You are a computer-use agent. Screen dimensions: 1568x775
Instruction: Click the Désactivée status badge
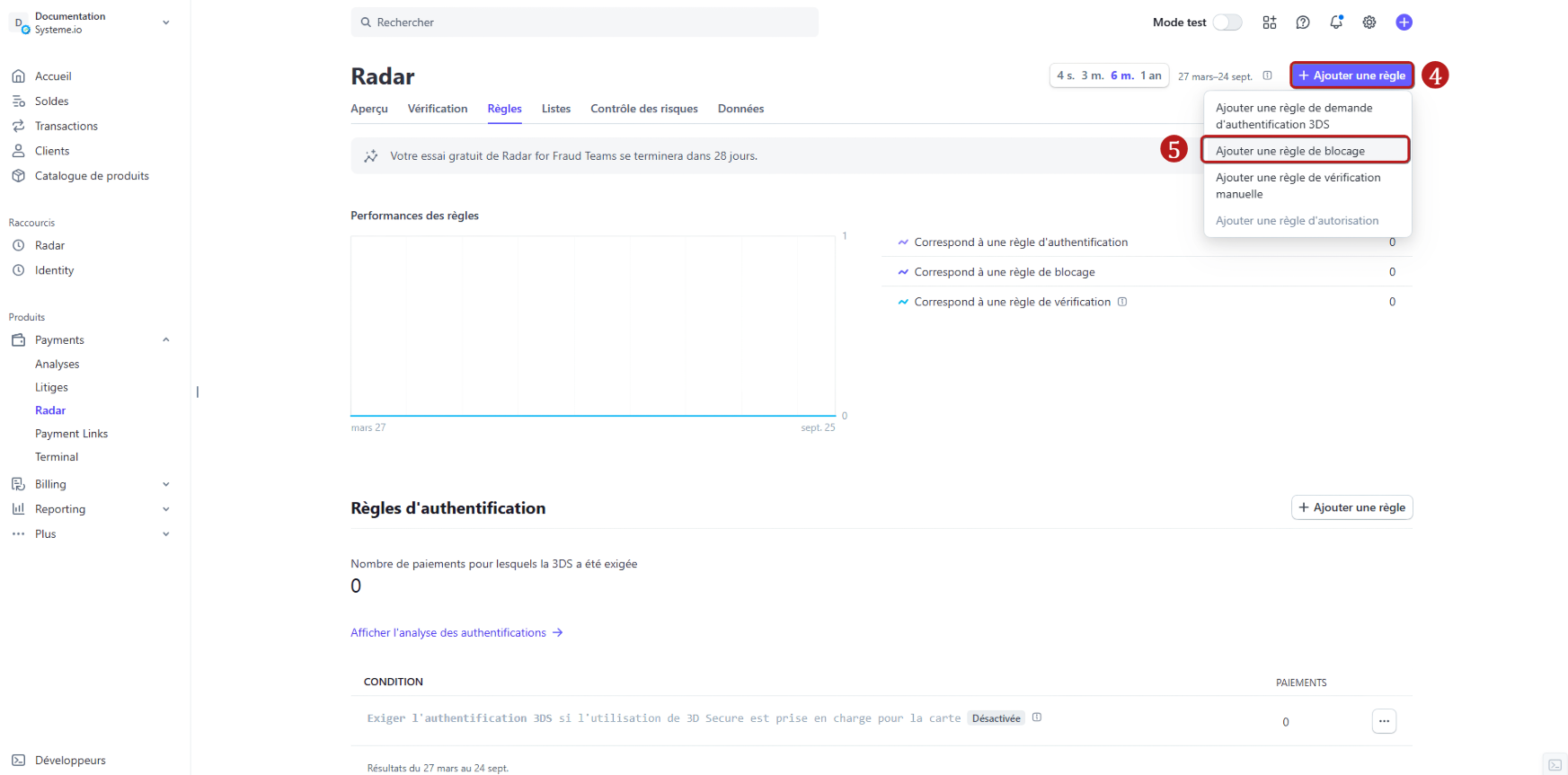[996, 718]
